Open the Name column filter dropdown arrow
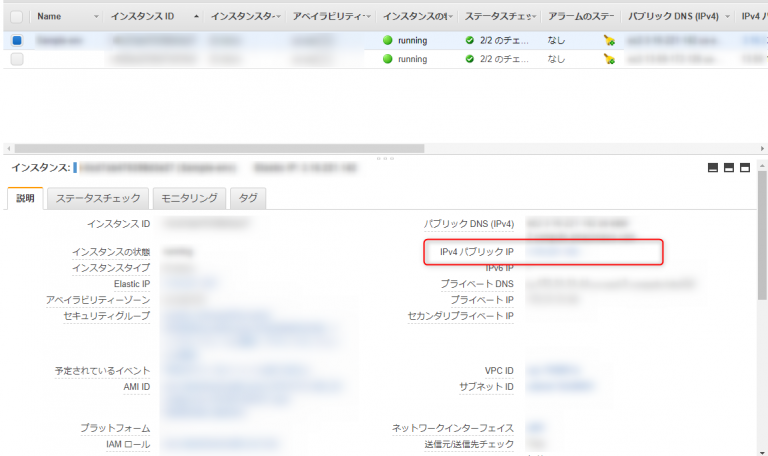Image resolution: width=768 pixels, height=456 pixels. (x=96, y=17)
